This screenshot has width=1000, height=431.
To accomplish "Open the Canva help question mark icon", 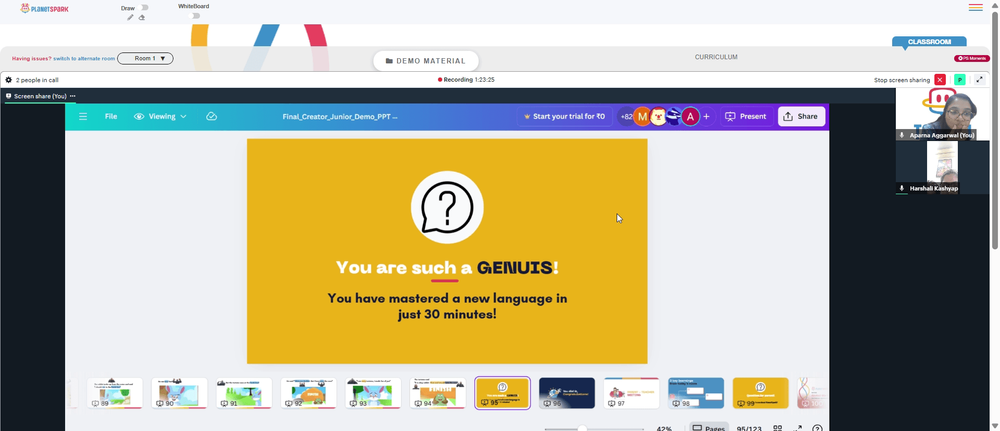I will [x=817, y=429].
